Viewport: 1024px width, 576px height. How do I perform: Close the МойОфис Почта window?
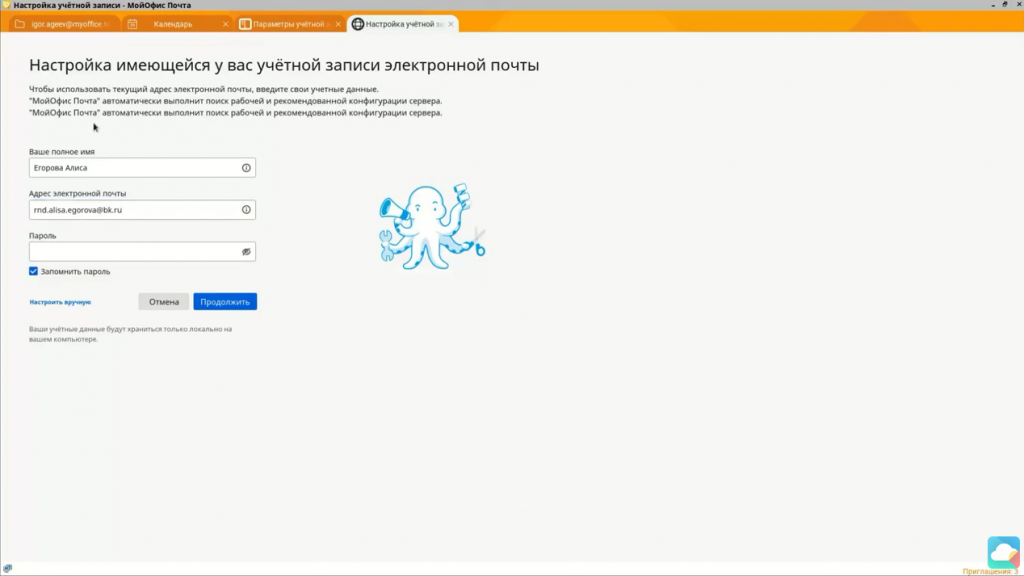1018,5
